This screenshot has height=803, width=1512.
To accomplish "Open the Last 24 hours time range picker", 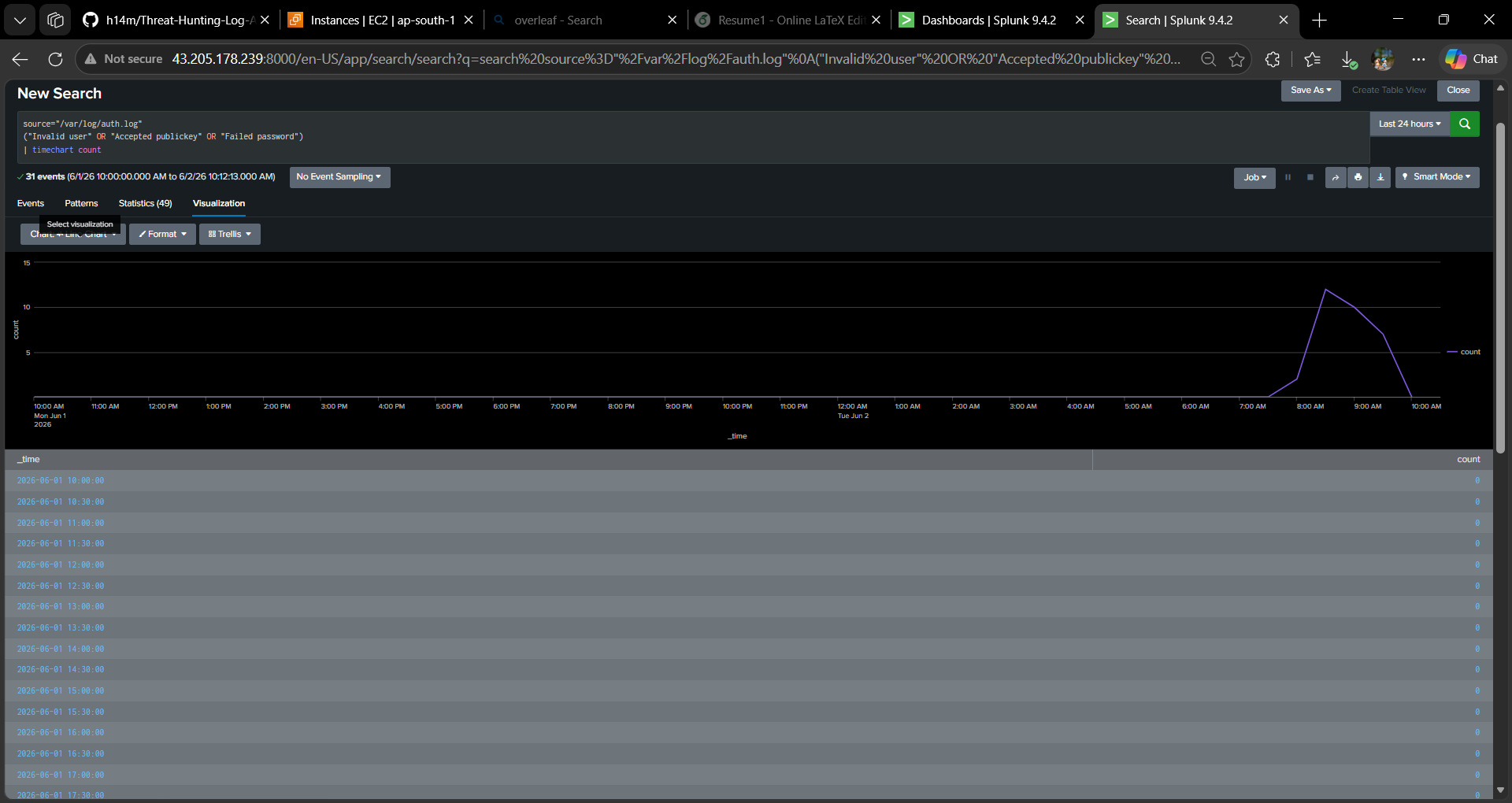I will pos(1410,124).
